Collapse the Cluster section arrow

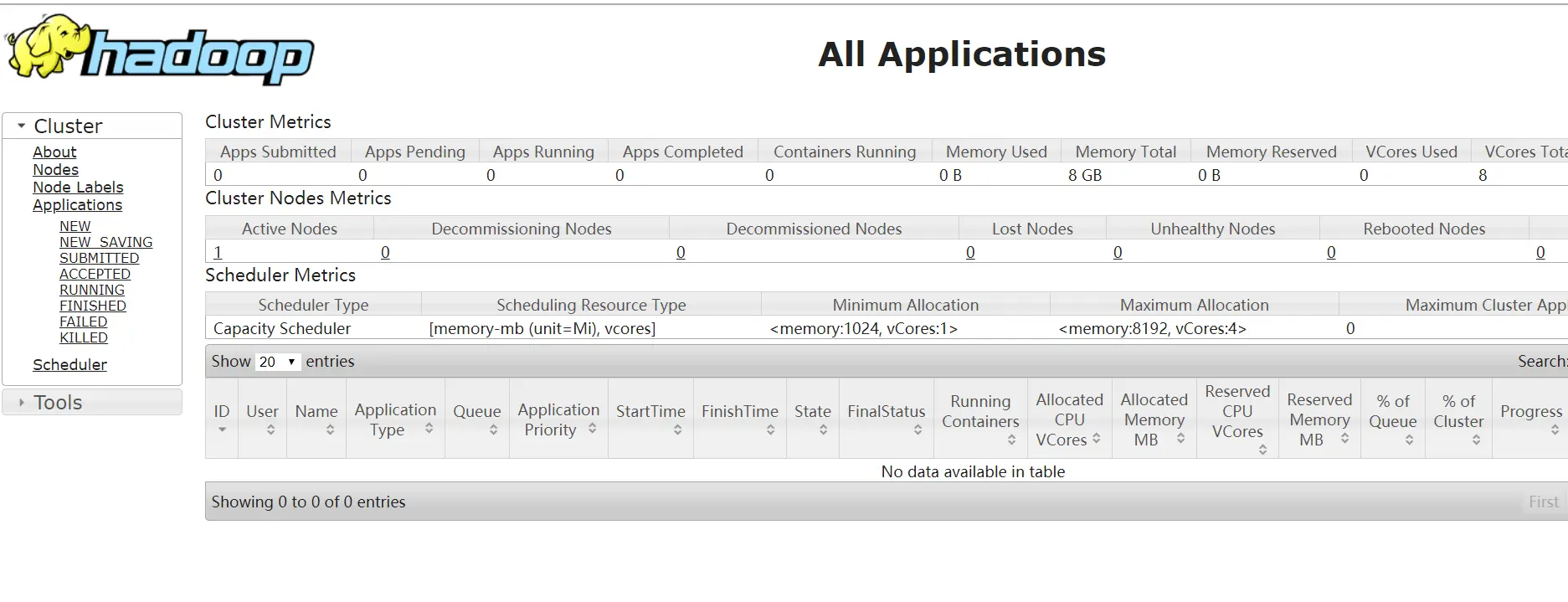pyautogui.click(x=21, y=126)
